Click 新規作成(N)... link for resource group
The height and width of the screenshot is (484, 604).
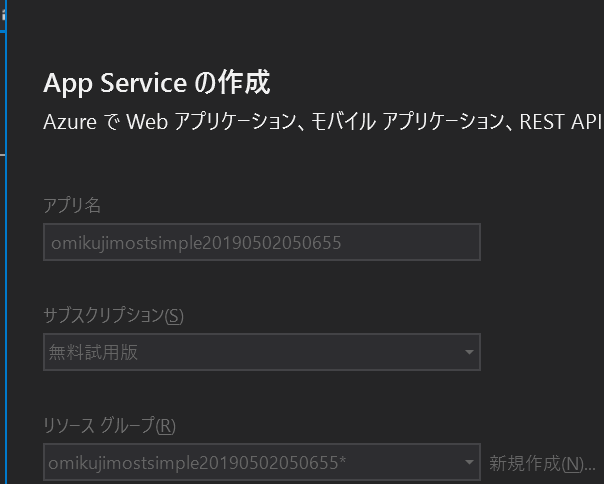[542, 463]
